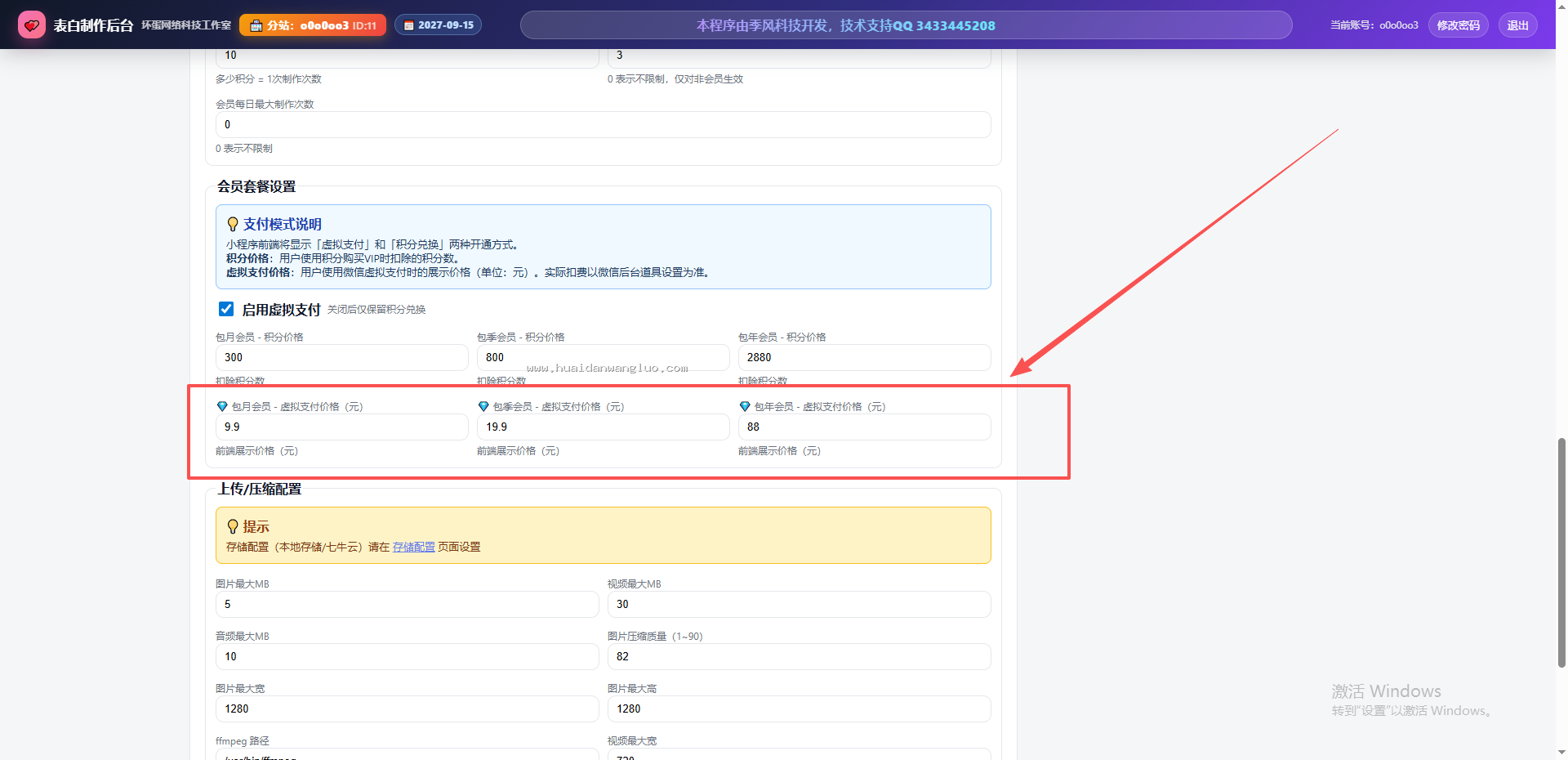Viewport: 1568px width, 760px height.
Task: Click the 支付模式说明 heading text
Action: 283,224
